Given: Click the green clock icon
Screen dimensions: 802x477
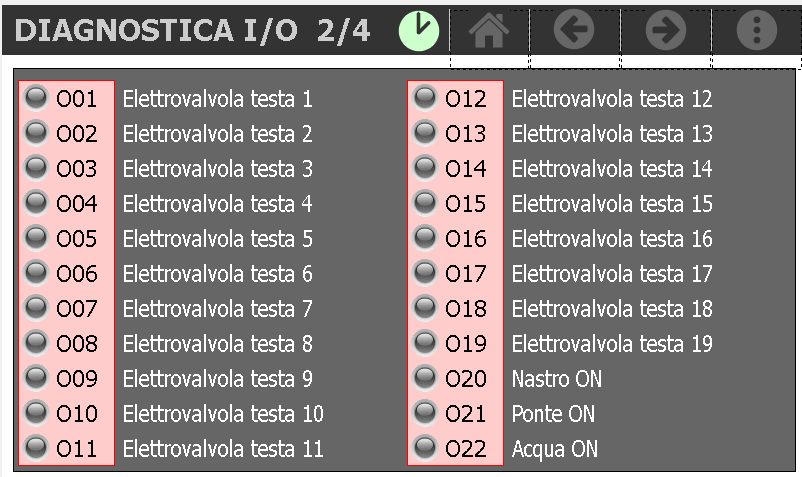Looking at the screenshot, I should click(x=419, y=31).
